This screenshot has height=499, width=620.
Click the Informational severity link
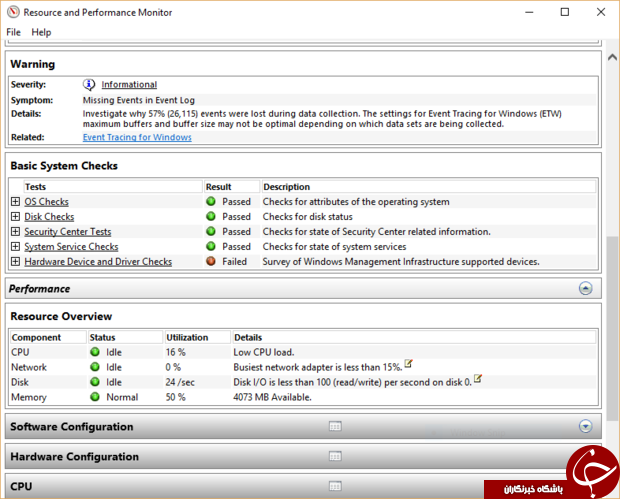(129, 85)
